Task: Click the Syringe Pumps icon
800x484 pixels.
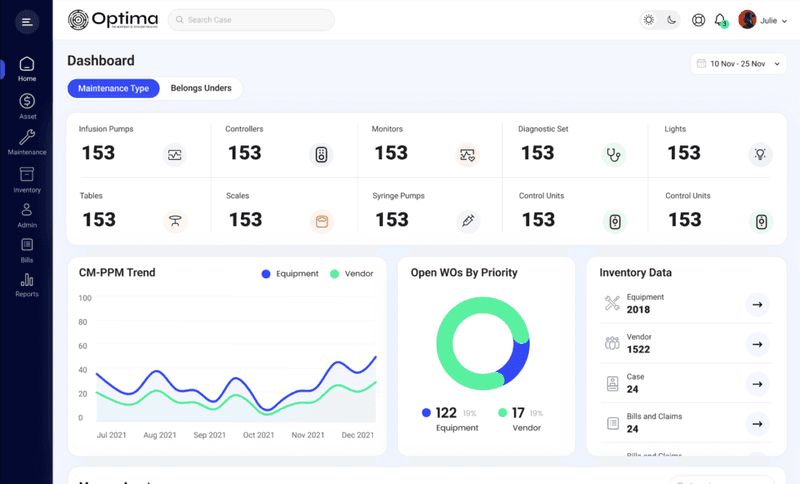Action: click(468, 221)
